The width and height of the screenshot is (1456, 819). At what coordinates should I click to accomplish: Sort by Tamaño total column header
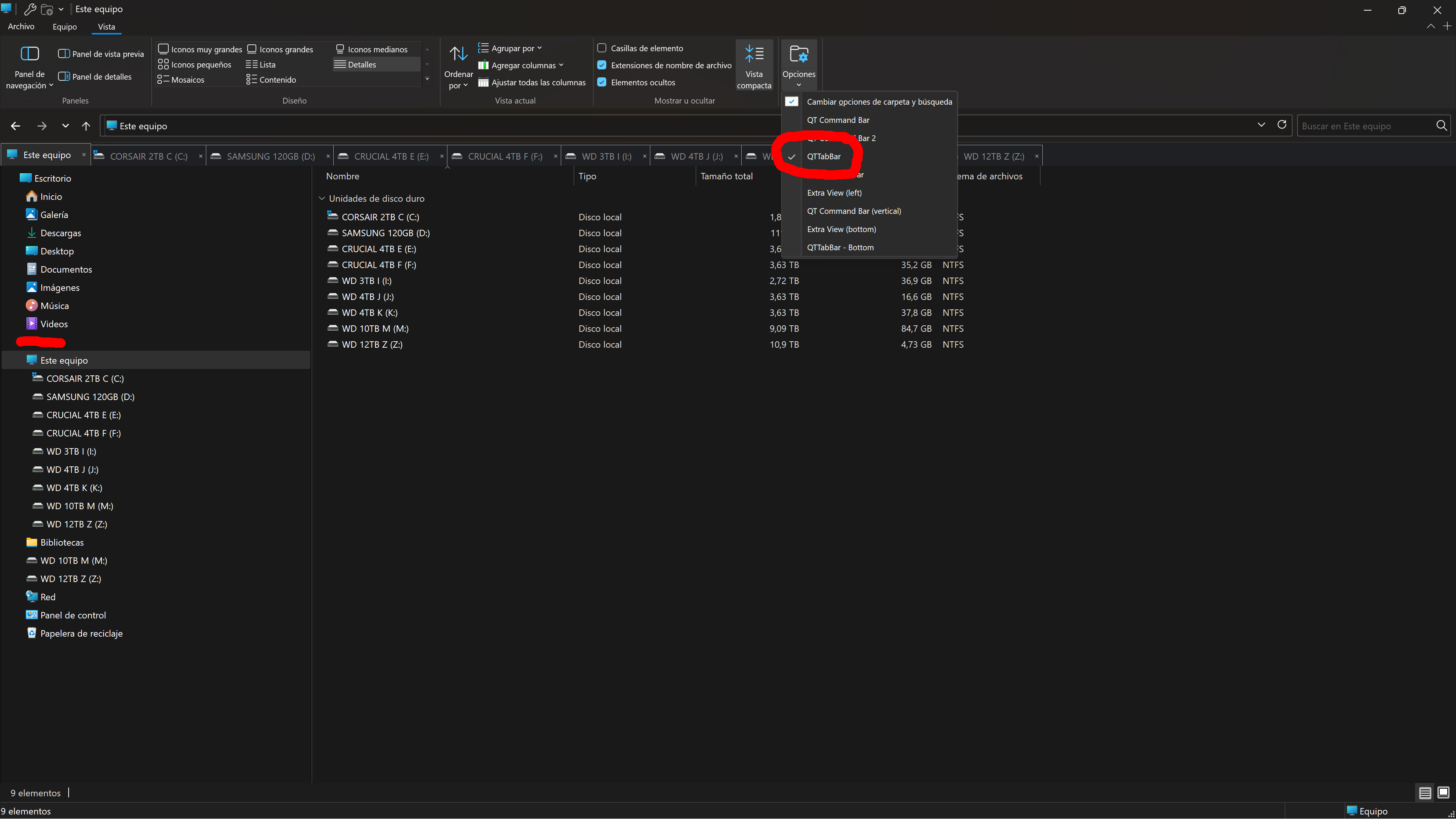(726, 176)
